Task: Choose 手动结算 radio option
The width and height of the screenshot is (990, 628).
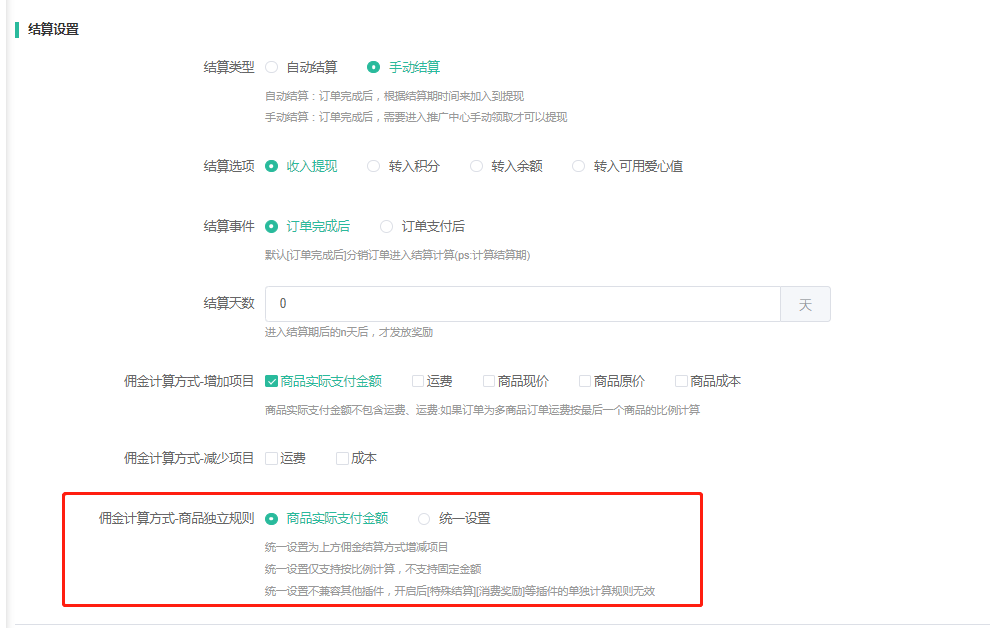Action: [x=374, y=68]
